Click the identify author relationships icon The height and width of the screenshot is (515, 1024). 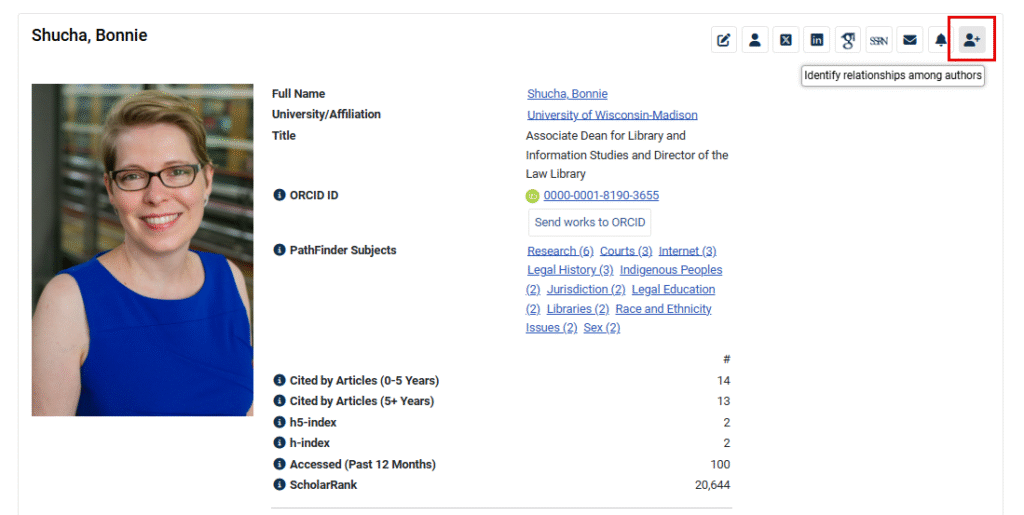tap(971, 40)
